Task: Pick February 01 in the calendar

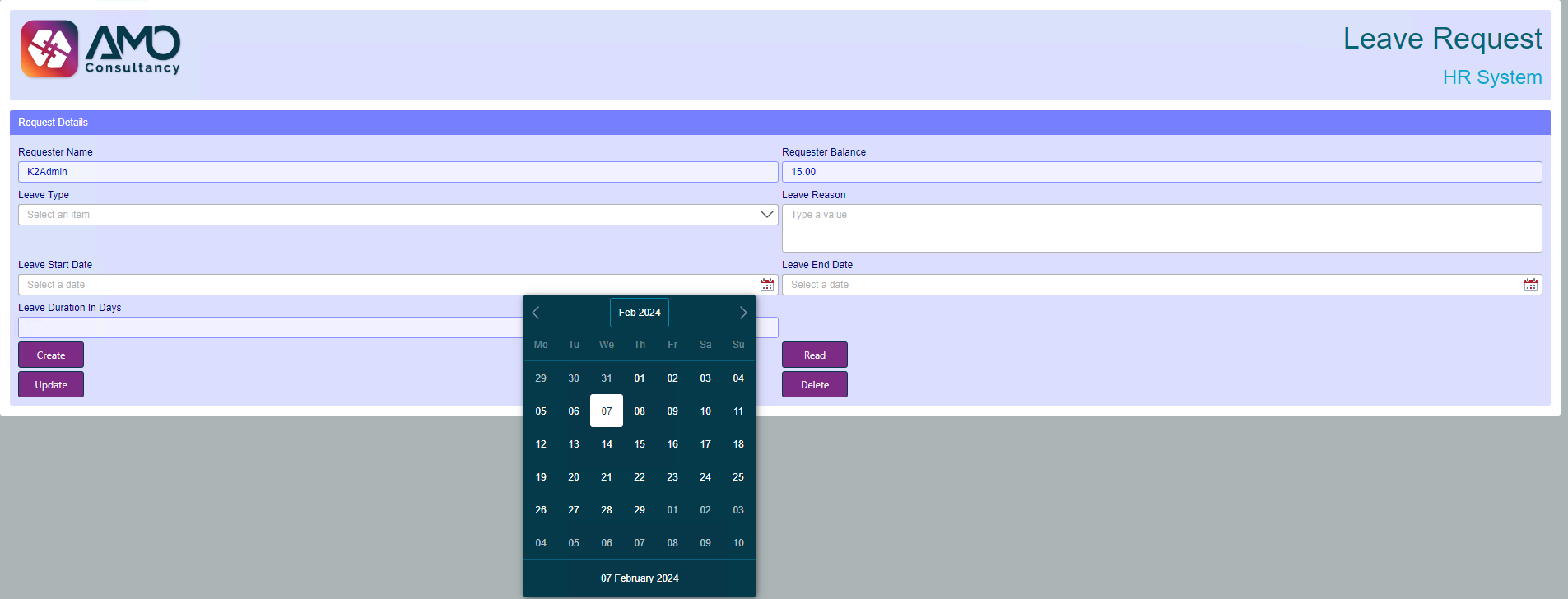Action: (x=640, y=378)
